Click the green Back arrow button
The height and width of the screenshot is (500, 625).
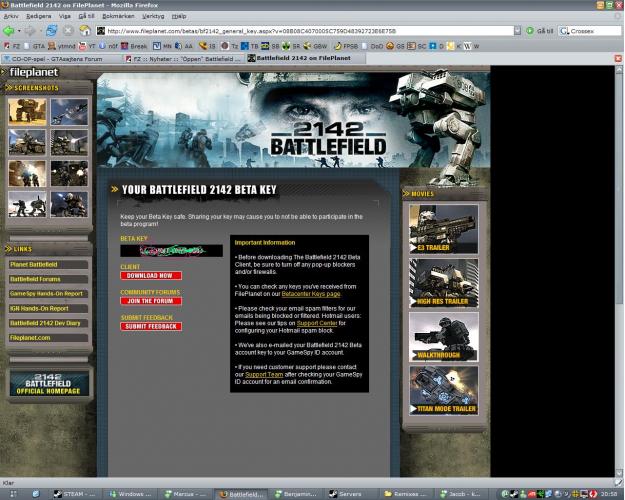tap(8, 31)
